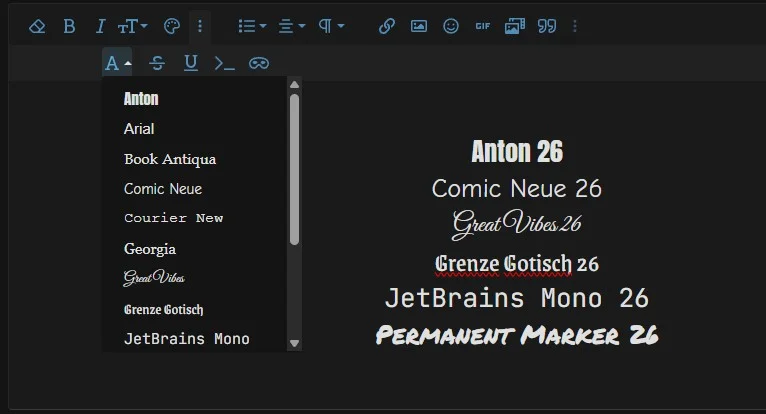The image size is (766, 414).
Task: Click the blue more options dots
Action: click(x=200, y=26)
